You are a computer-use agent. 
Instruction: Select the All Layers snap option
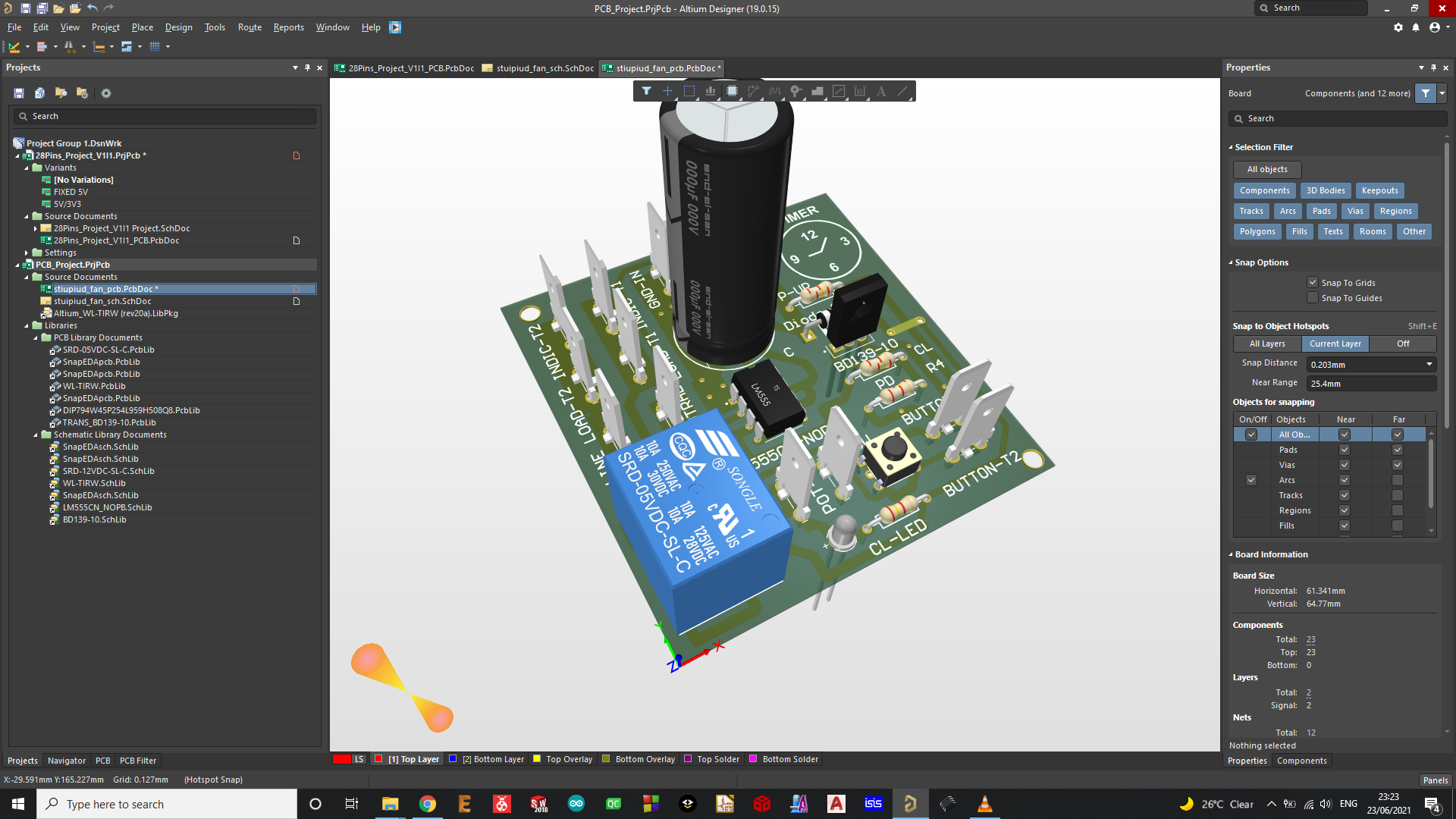click(1267, 344)
